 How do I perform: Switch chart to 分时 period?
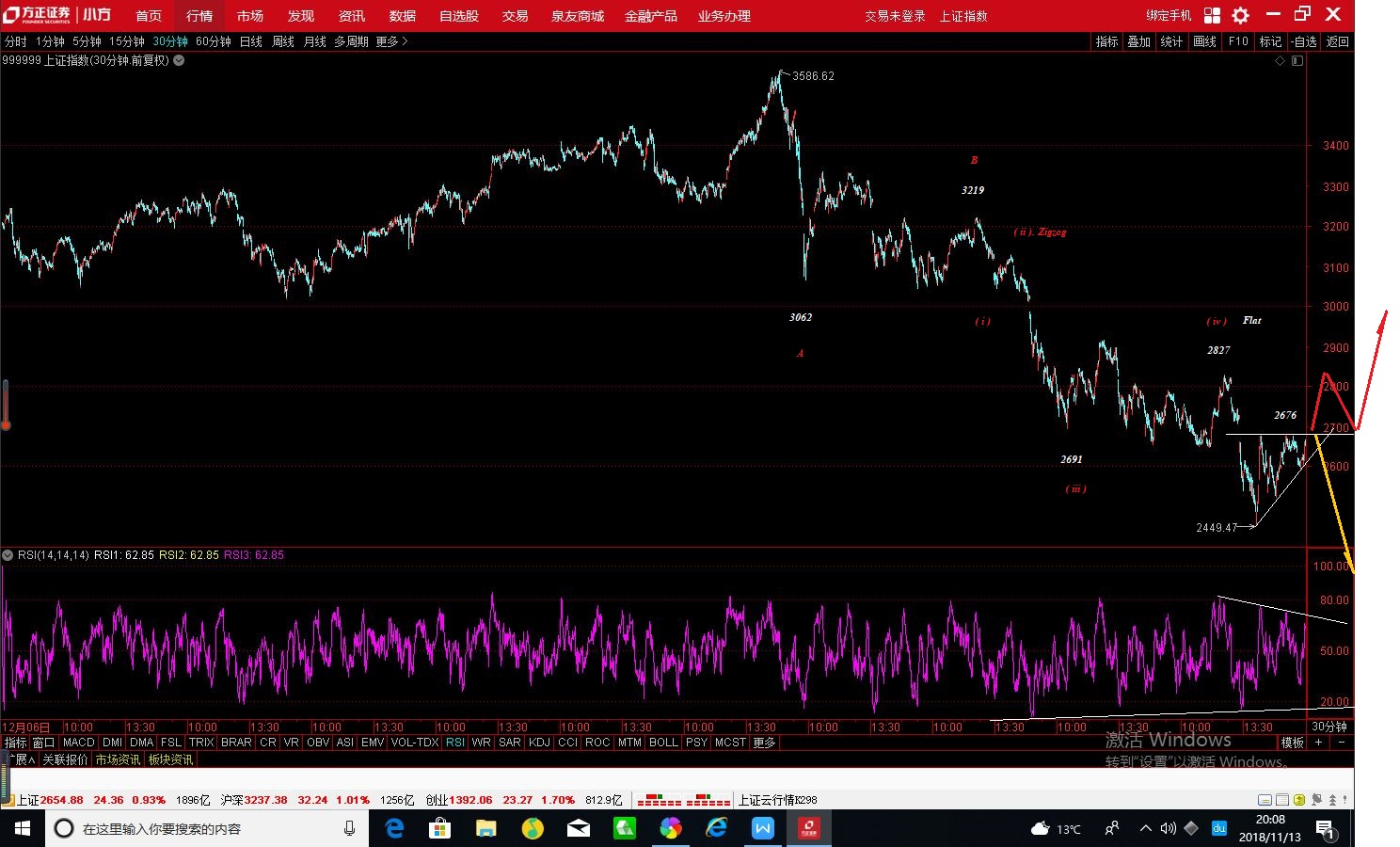16,41
